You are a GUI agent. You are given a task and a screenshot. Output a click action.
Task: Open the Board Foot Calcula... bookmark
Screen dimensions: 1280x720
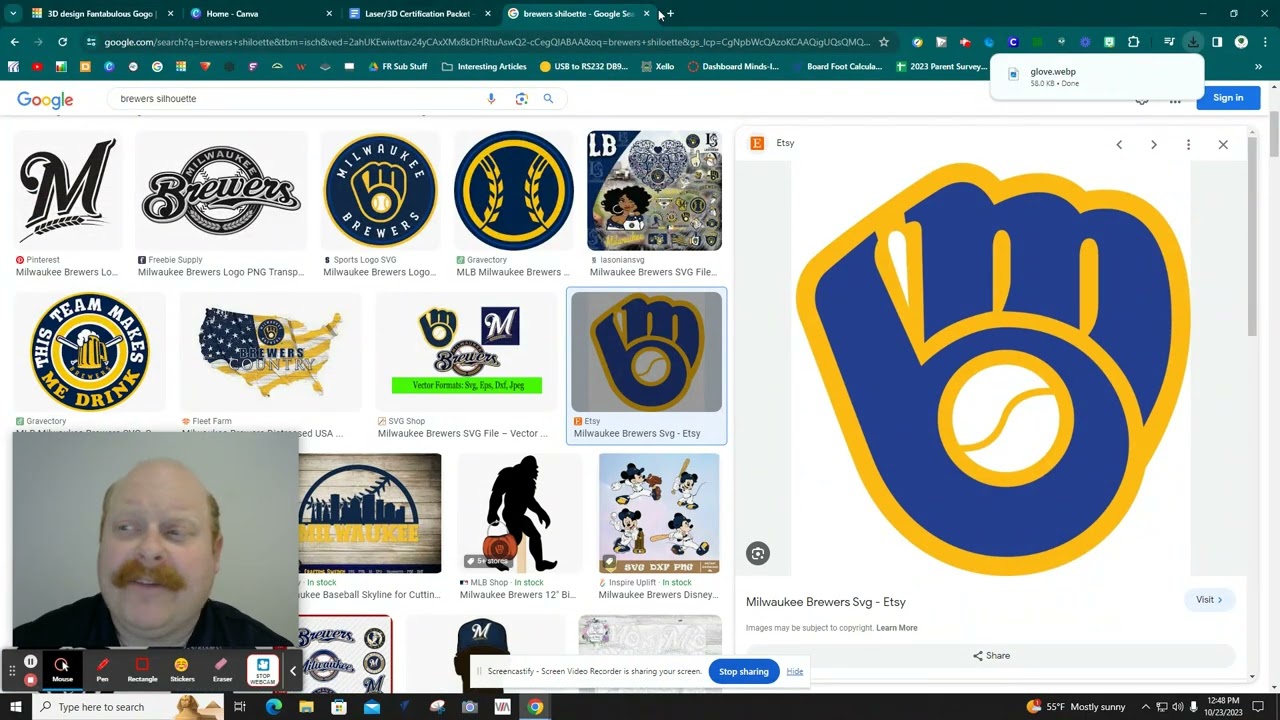click(x=837, y=67)
